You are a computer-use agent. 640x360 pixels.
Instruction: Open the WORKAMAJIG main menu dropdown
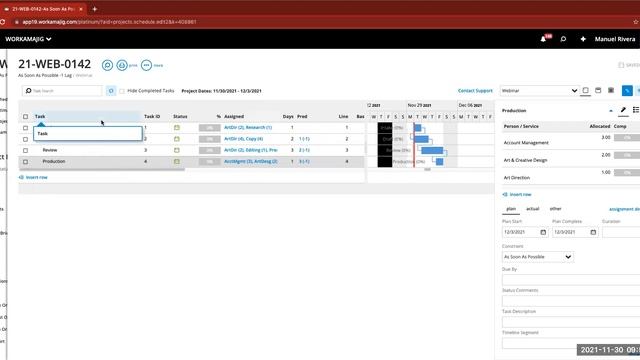point(28,39)
